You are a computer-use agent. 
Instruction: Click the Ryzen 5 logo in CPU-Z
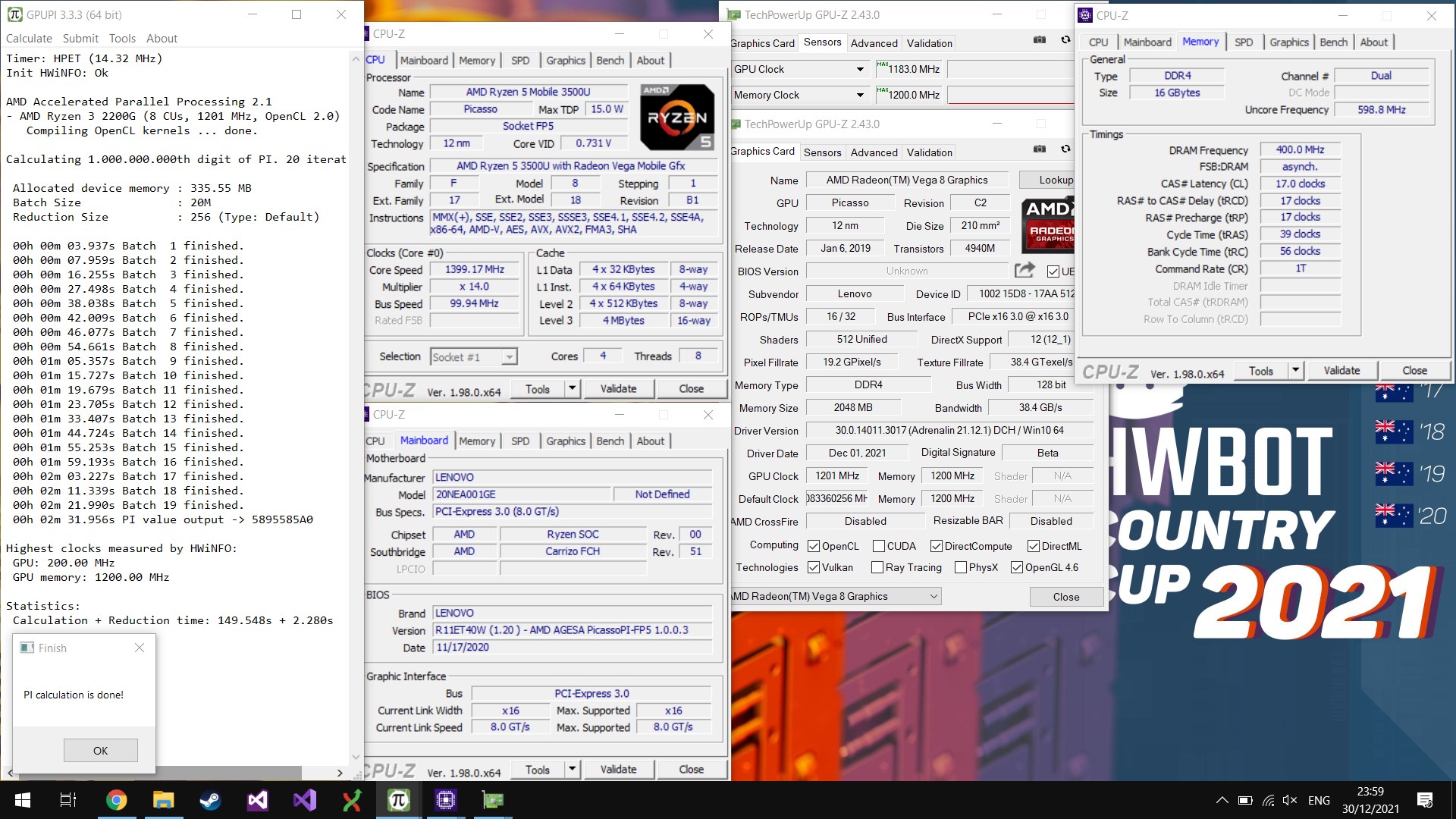pyautogui.click(x=676, y=117)
